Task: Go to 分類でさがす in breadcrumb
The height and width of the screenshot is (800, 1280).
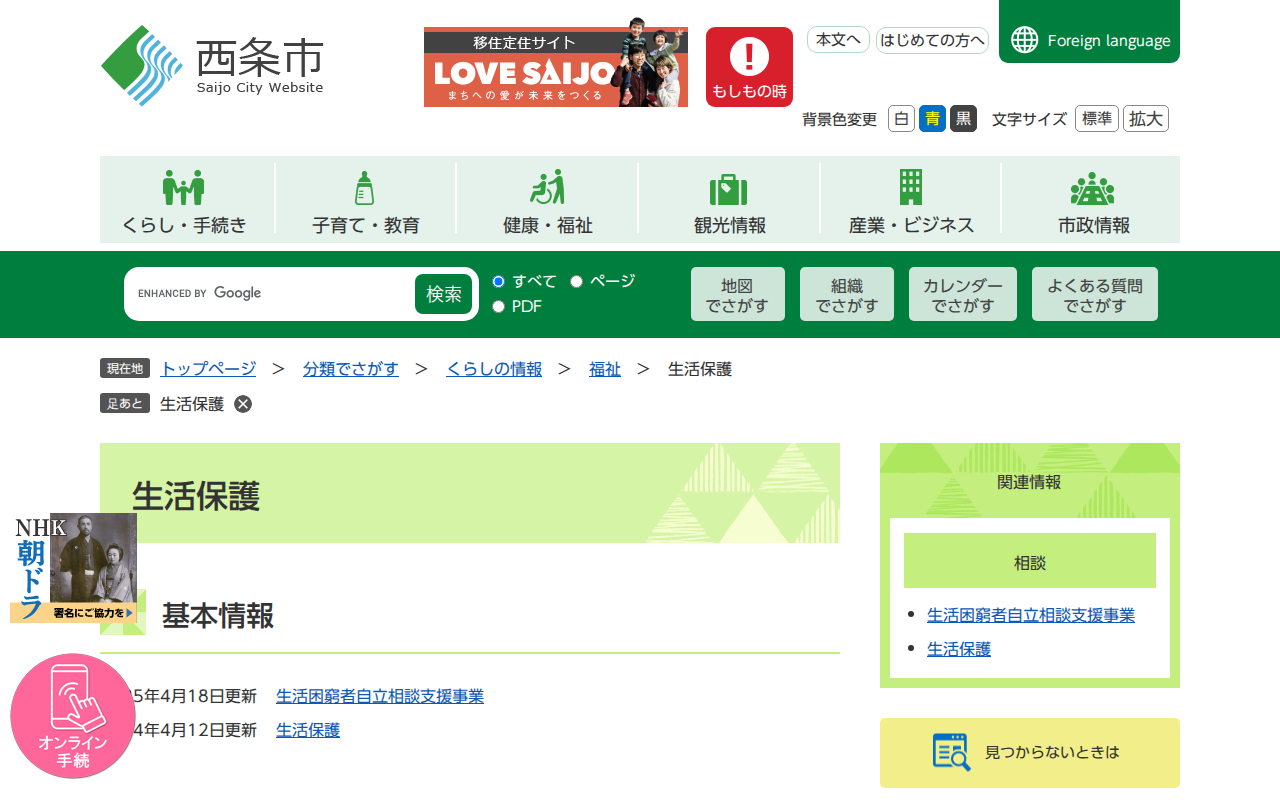Action: pos(351,369)
